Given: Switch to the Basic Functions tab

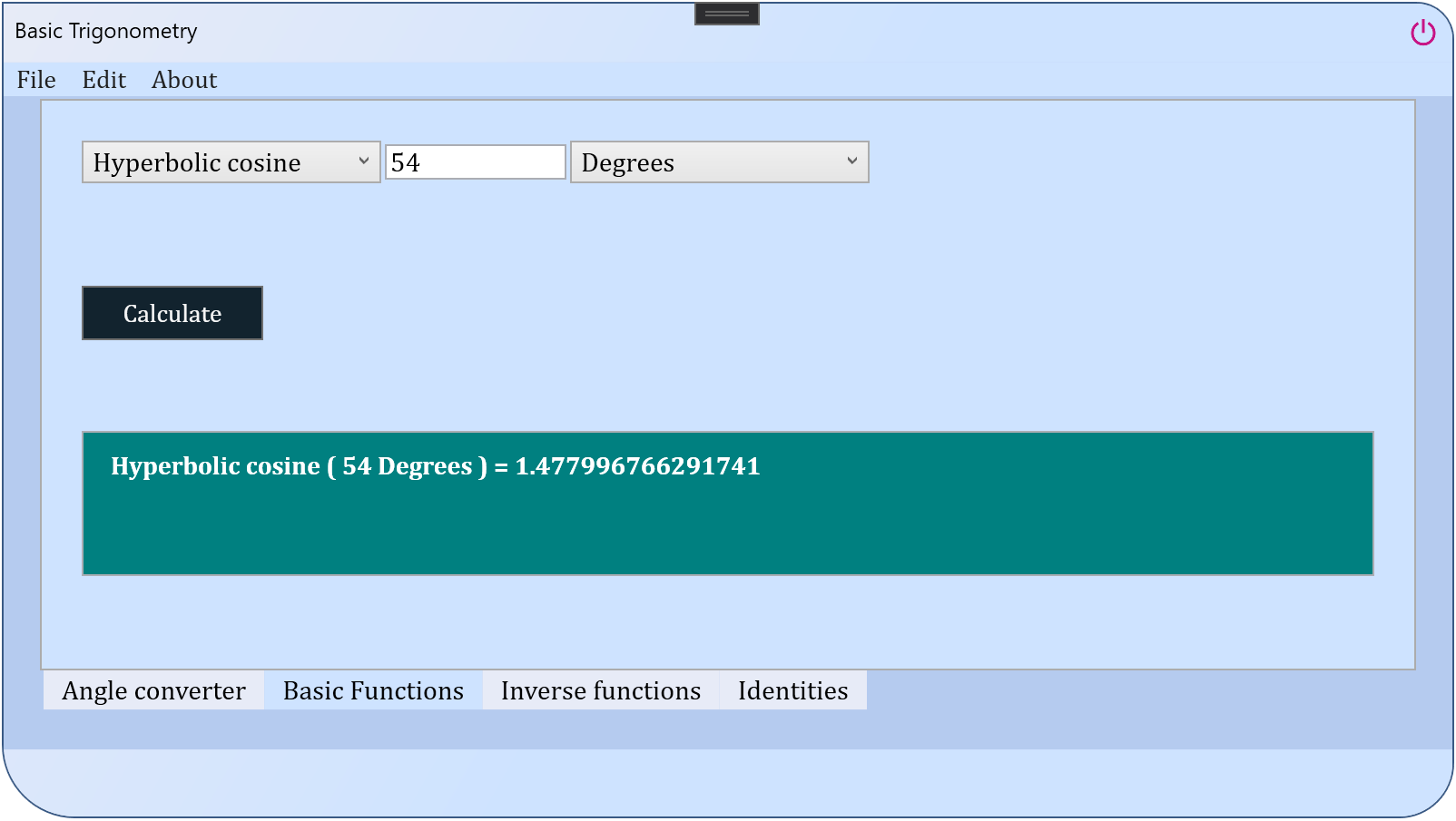Looking at the screenshot, I should (x=373, y=690).
